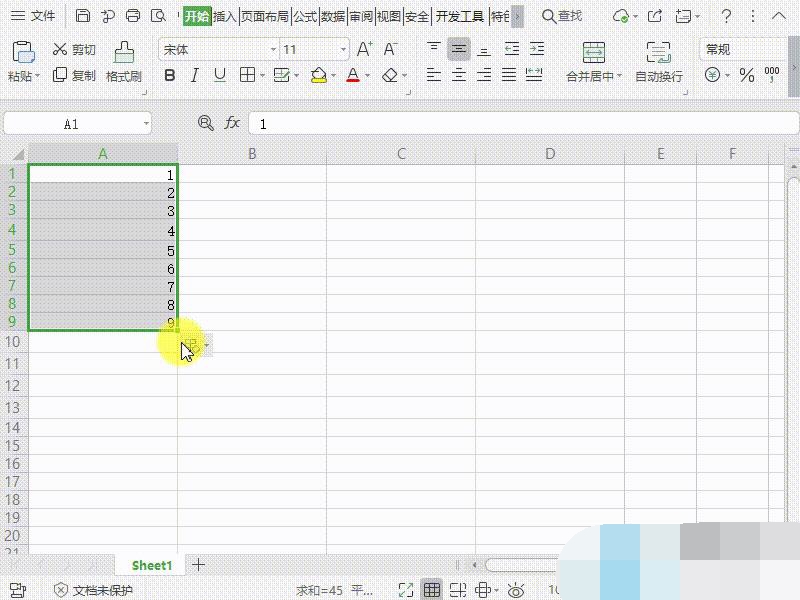Click the add new sheet plus button

(x=199, y=565)
